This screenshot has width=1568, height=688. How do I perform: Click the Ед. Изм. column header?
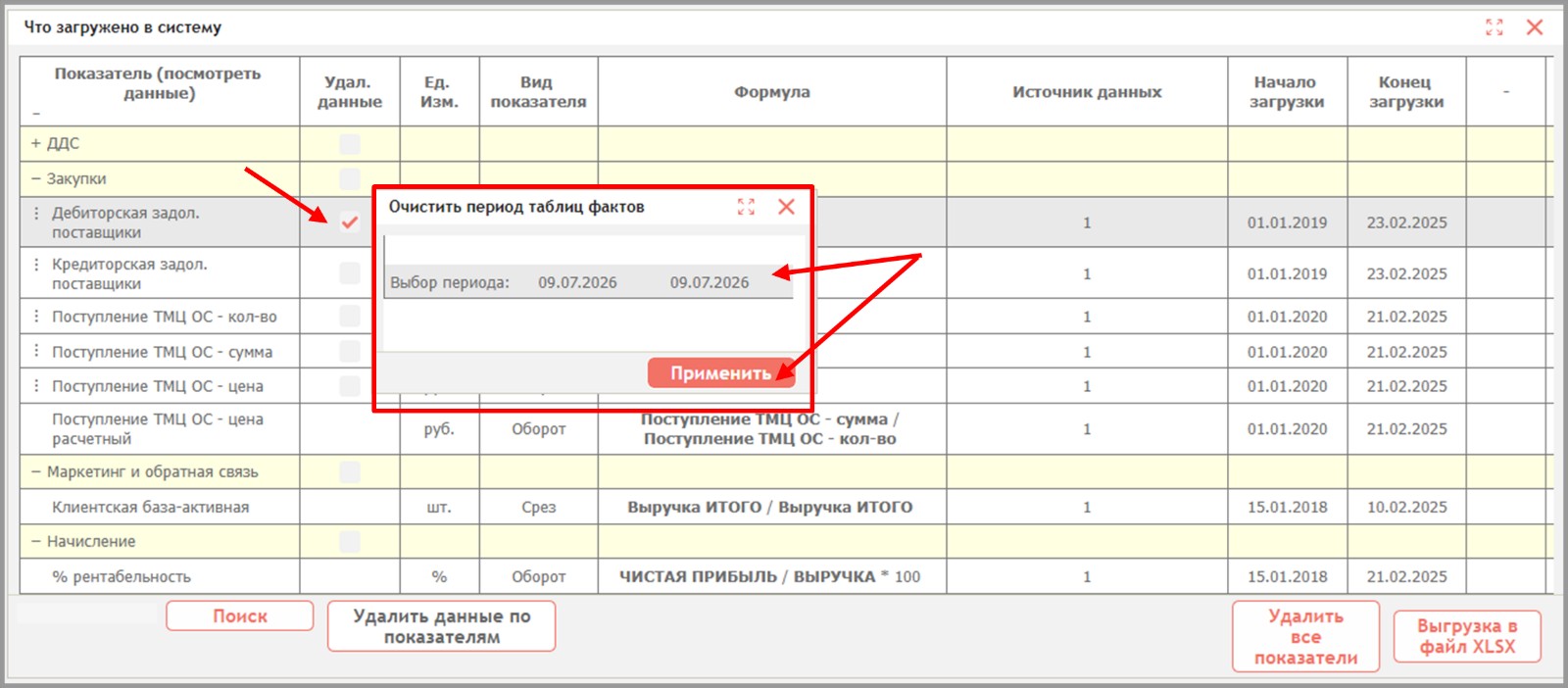[439, 92]
